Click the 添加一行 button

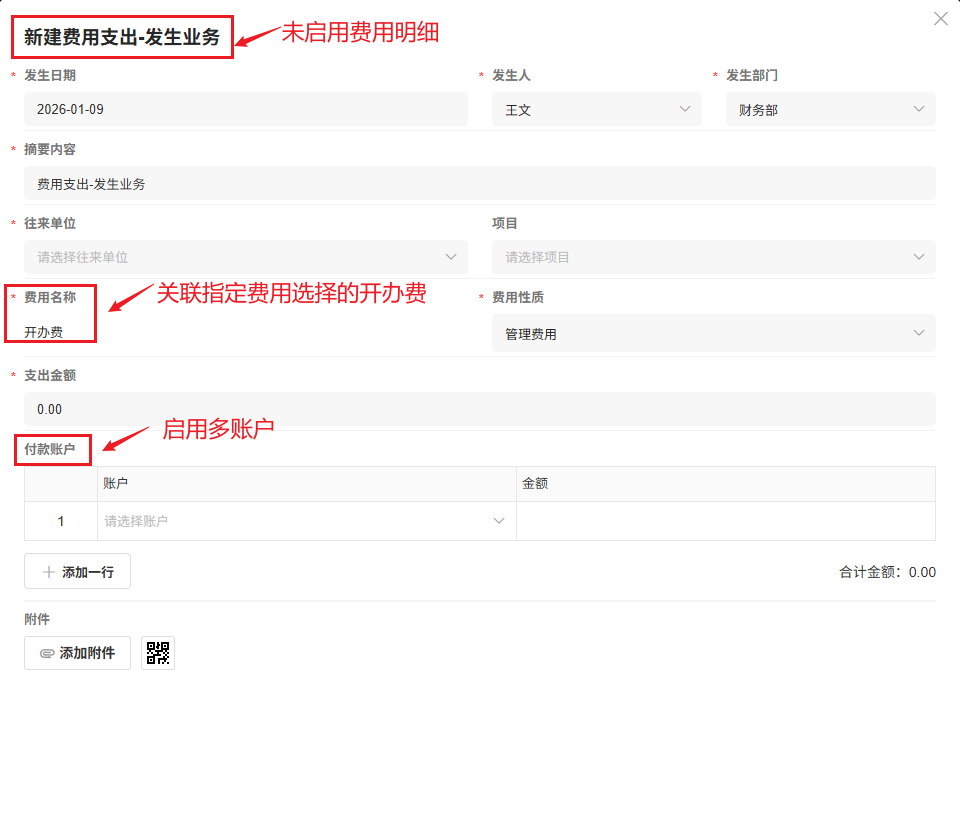pyautogui.click(x=77, y=570)
